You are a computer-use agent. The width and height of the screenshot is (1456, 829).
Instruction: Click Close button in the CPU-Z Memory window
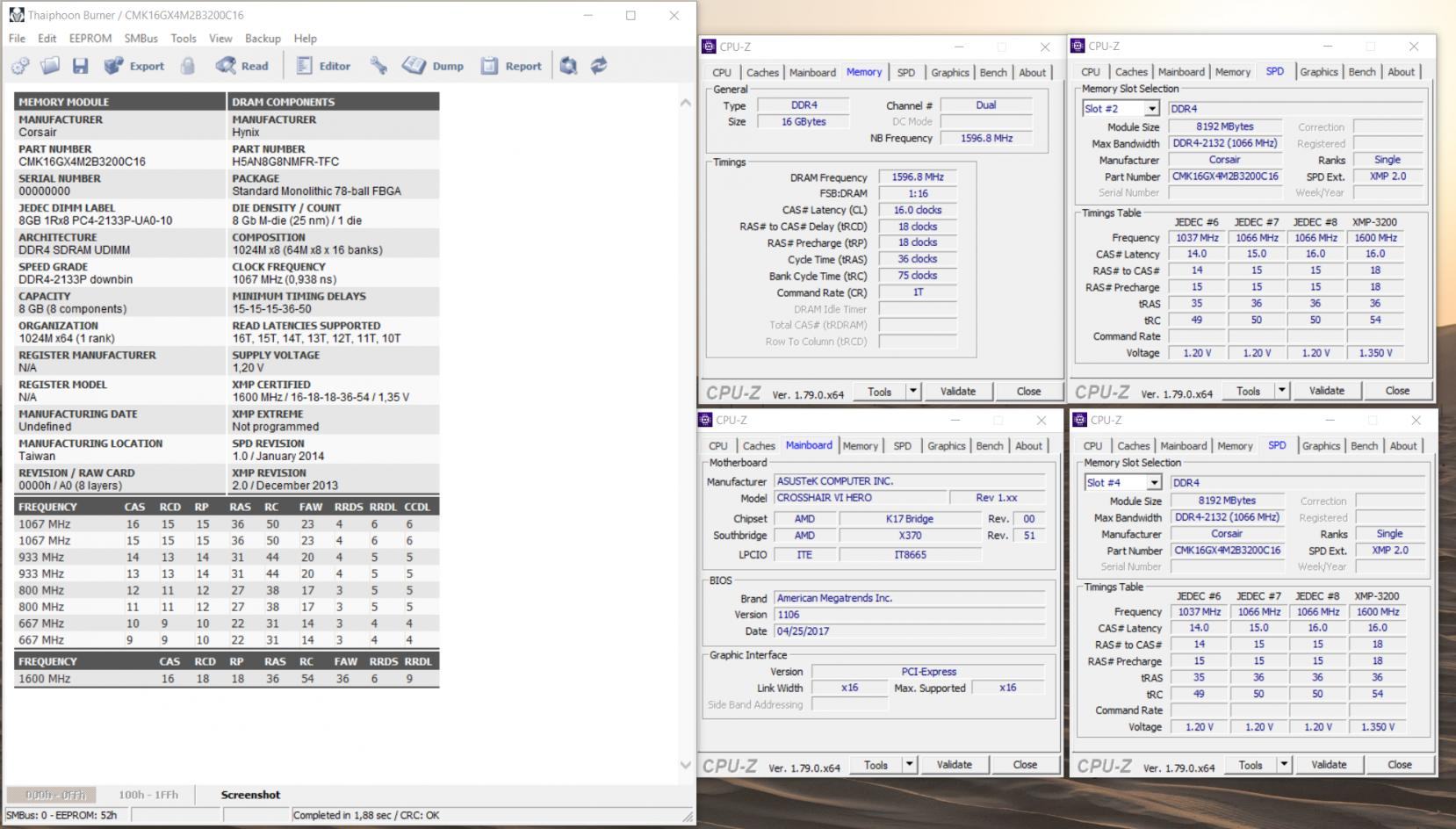point(1029,392)
